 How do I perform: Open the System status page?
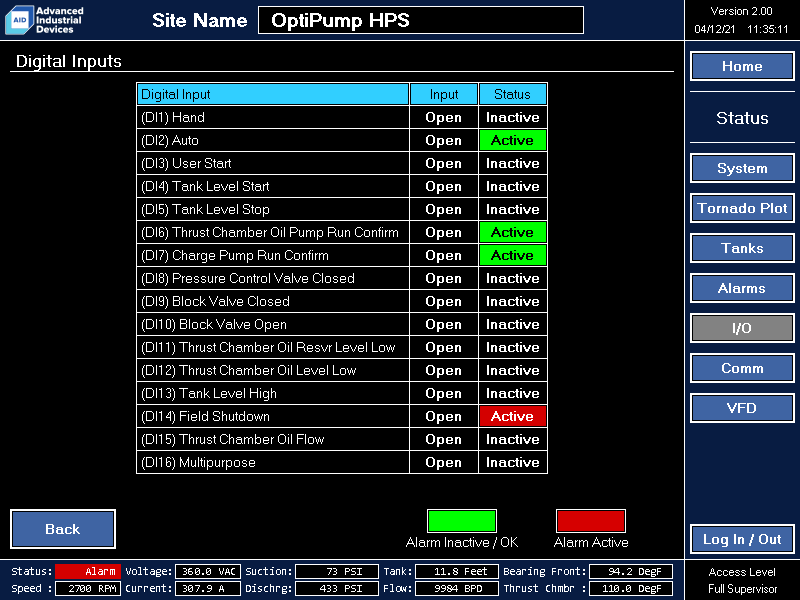[742, 168]
